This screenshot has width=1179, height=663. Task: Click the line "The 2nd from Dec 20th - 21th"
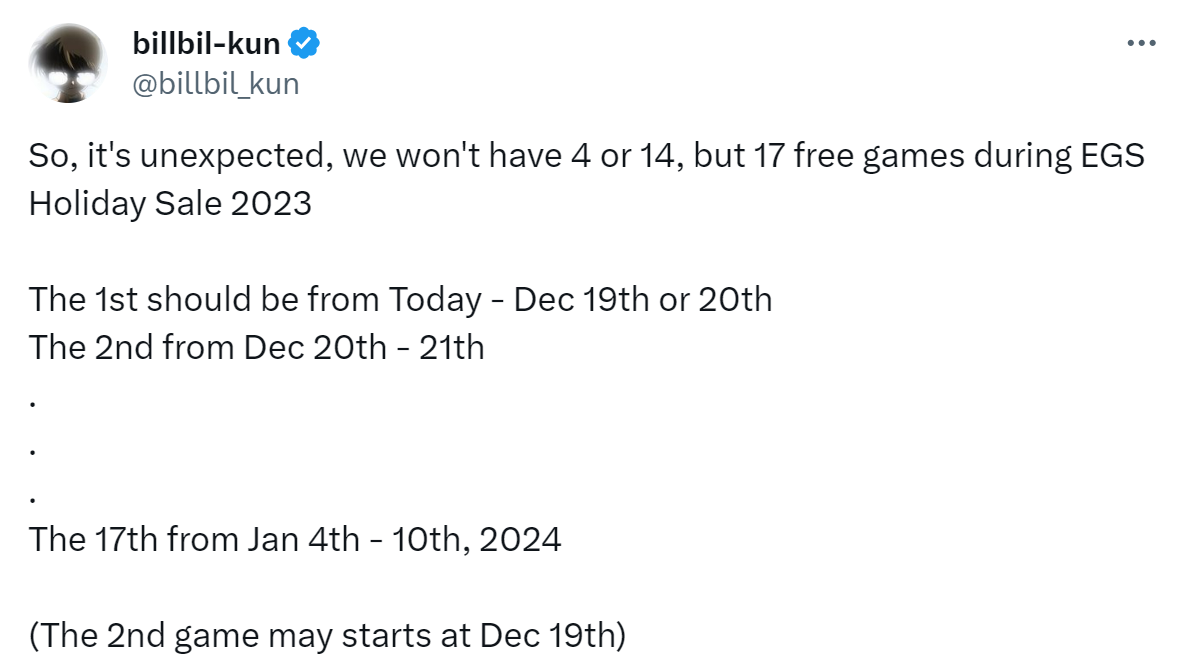[x=256, y=347]
